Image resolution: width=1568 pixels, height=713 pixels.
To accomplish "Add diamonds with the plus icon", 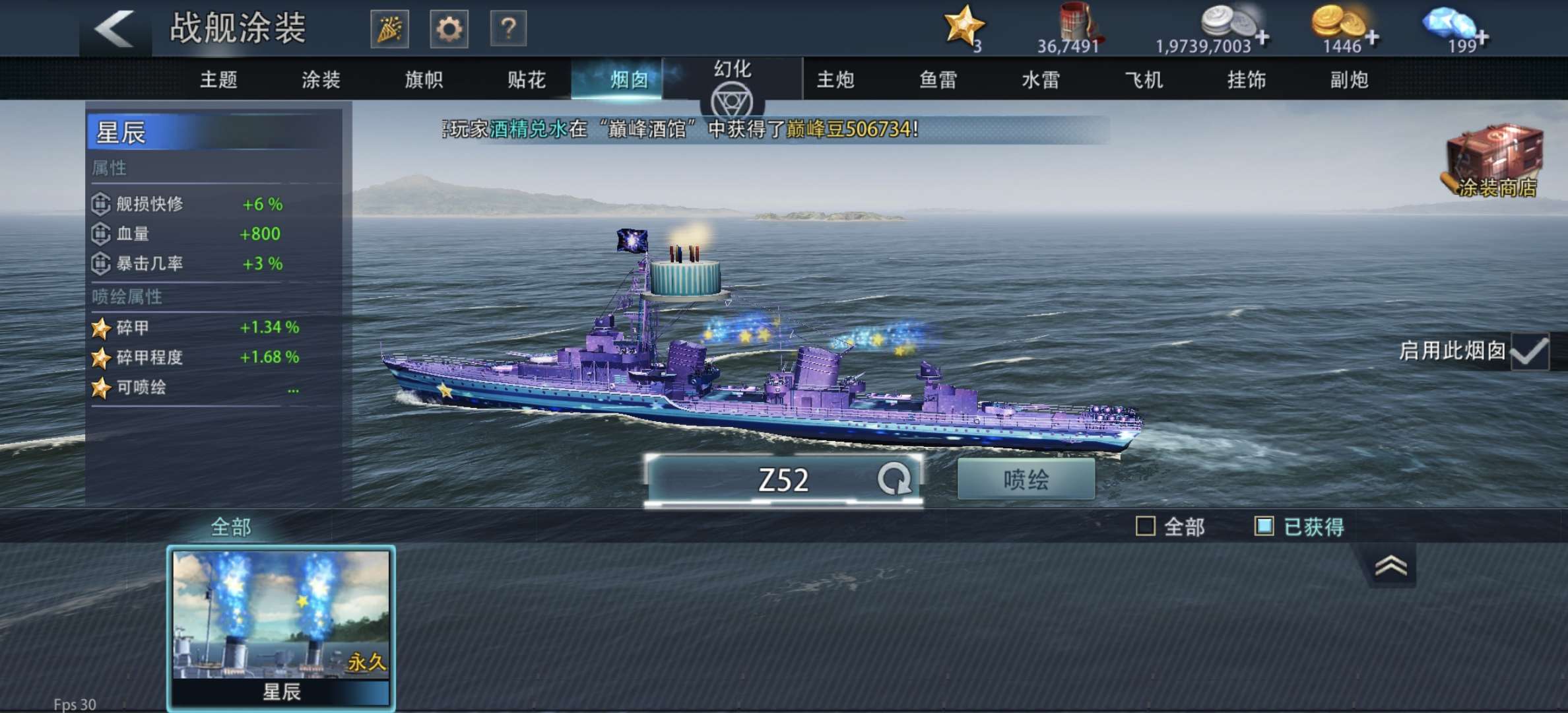I will 1482,38.
